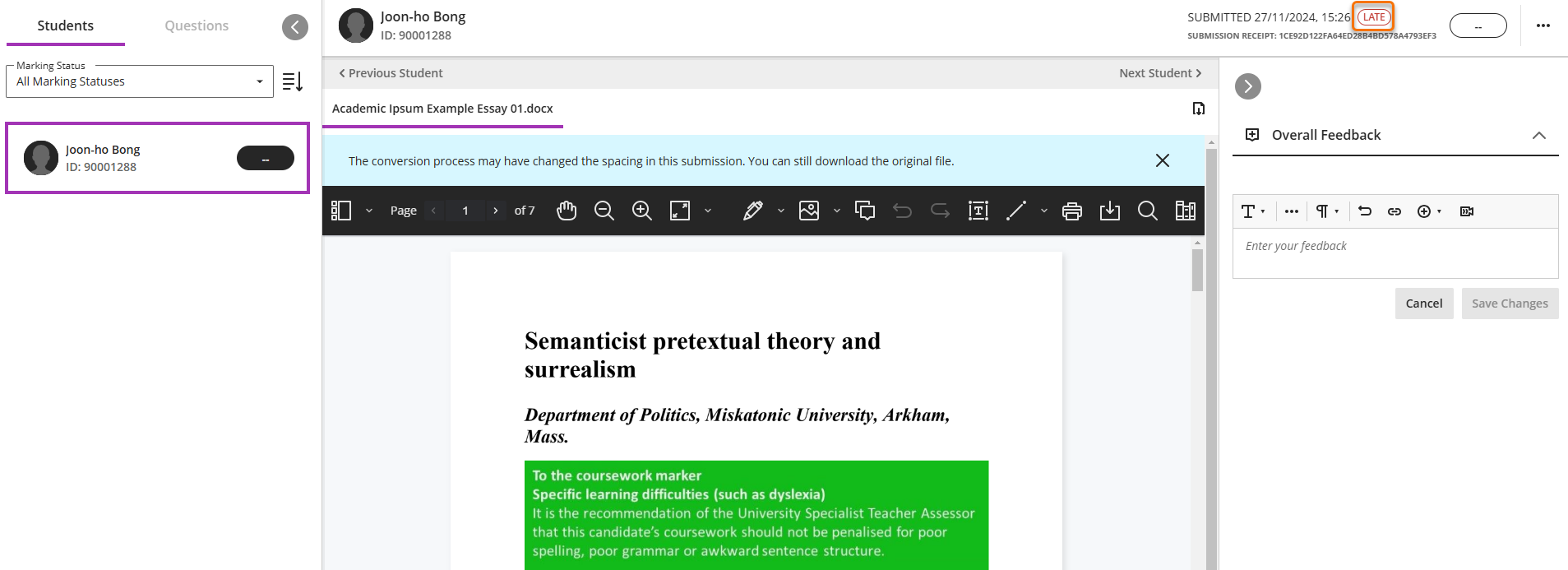Switch to the Questions tab
The image size is (1568, 570).
pyautogui.click(x=197, y=25)
